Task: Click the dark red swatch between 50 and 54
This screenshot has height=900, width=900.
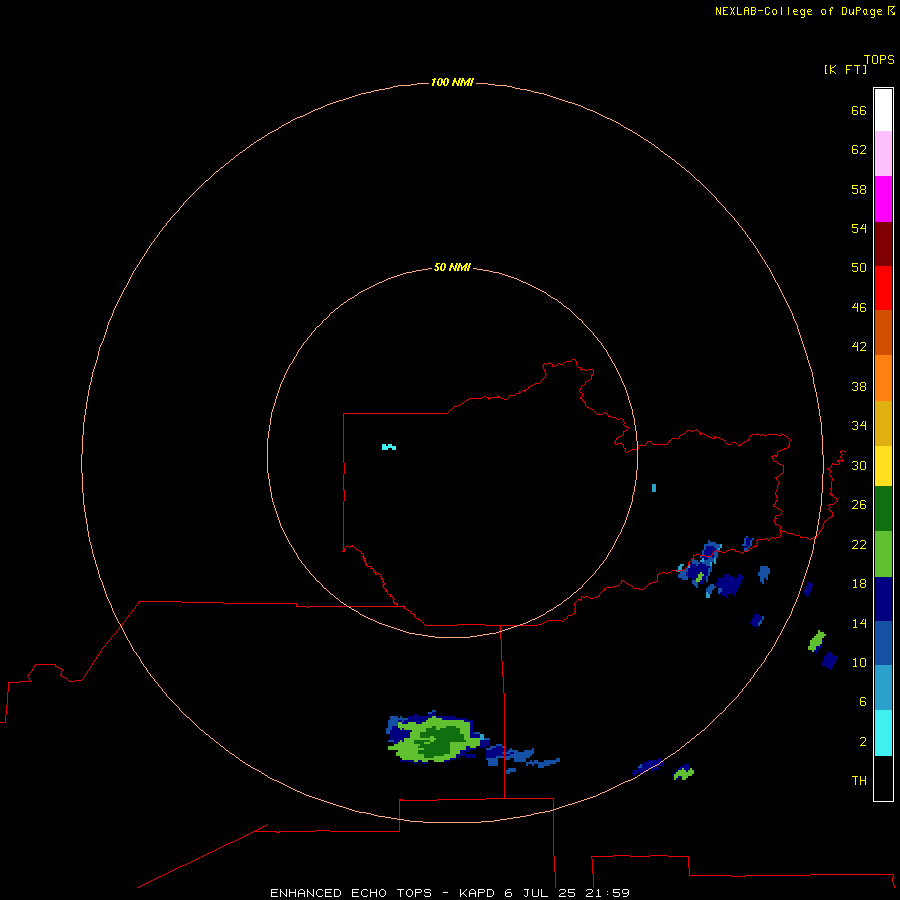Action: coord(883,243)
